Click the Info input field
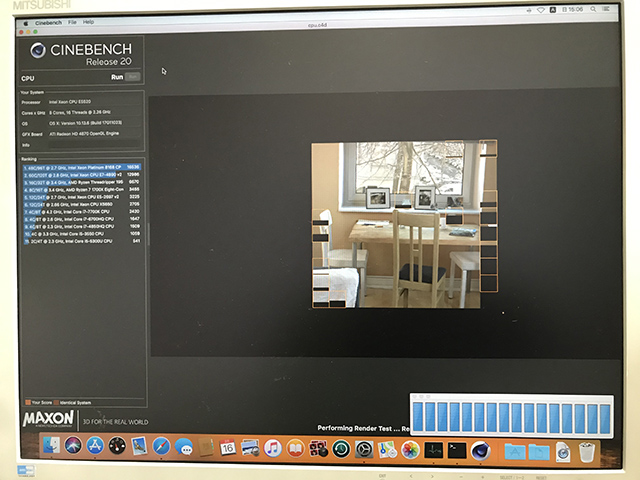Image resolution: width=640 pixels, height=480 pixels. click(94, 144)
